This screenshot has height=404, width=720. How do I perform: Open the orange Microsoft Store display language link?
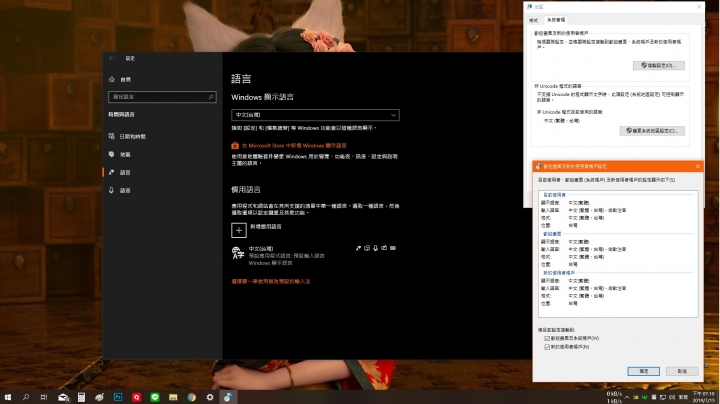click(294, 146)
